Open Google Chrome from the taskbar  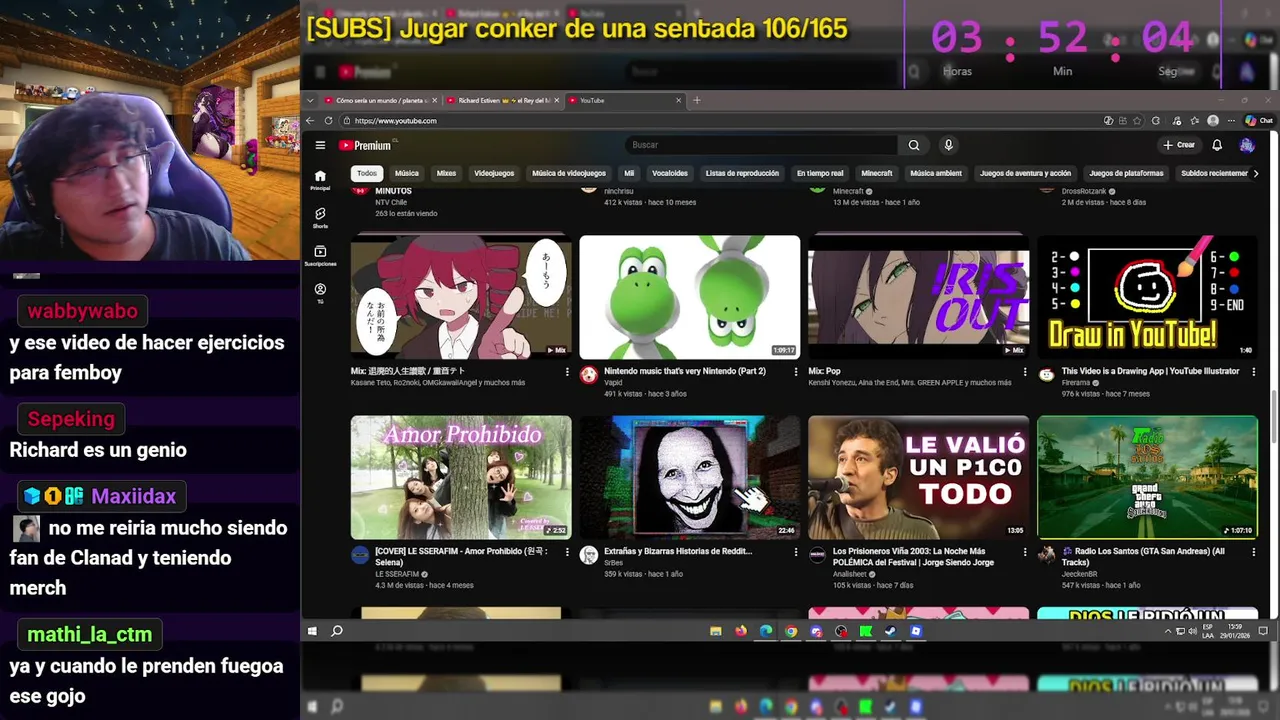(791, 631)
